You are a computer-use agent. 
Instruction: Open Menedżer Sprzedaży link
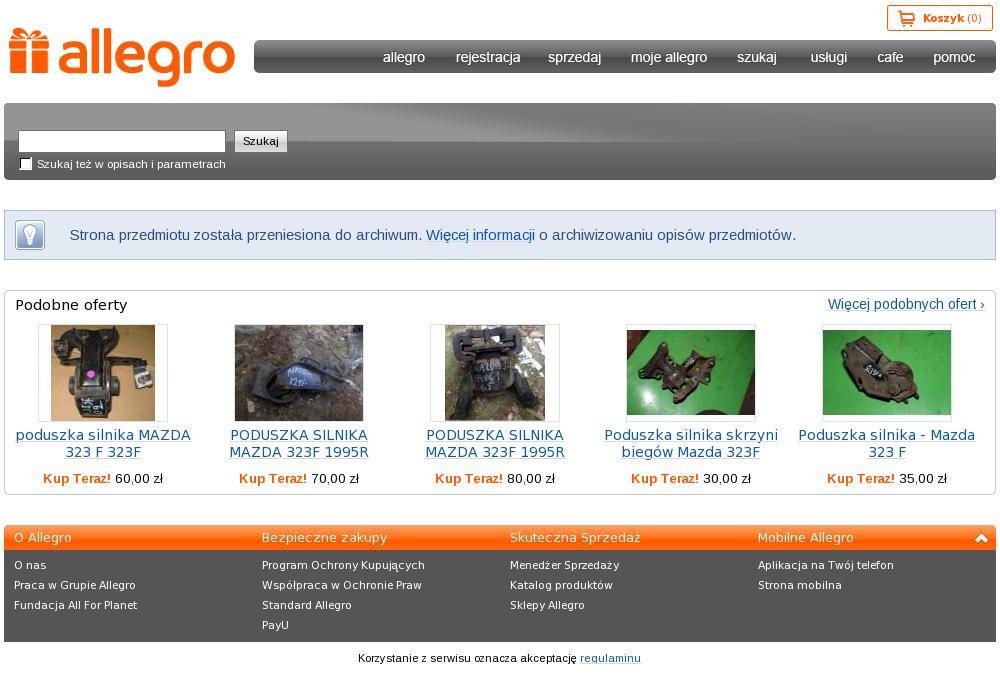click(x=564, y=565)
